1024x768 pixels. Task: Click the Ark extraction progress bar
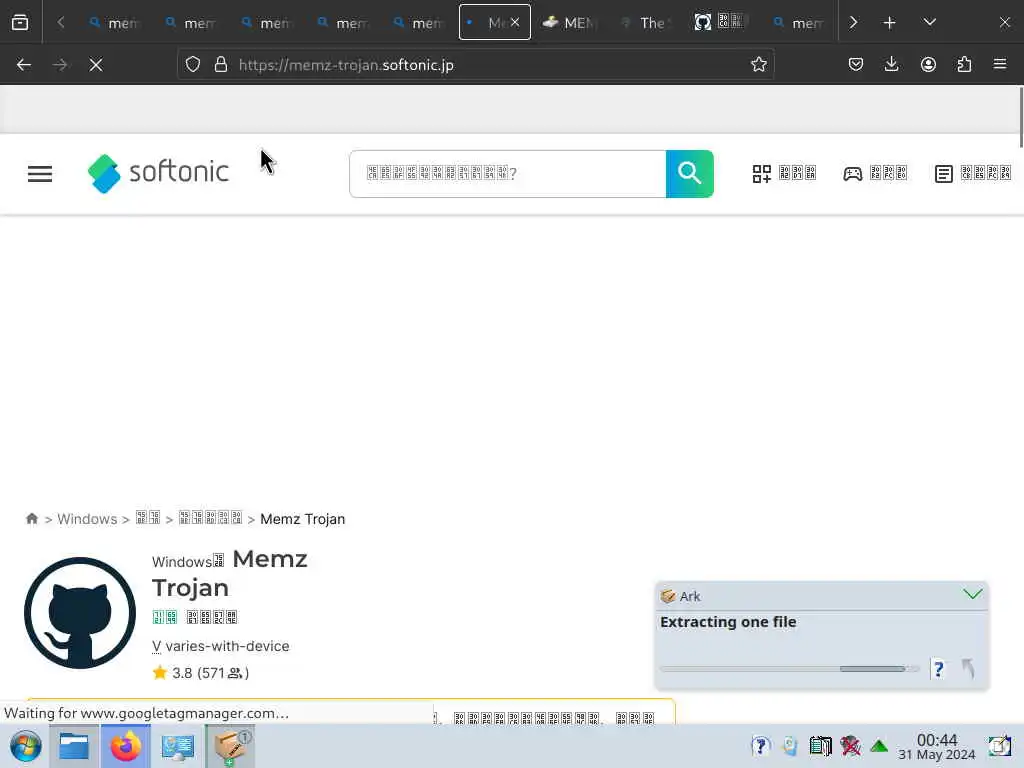point(790,669)
